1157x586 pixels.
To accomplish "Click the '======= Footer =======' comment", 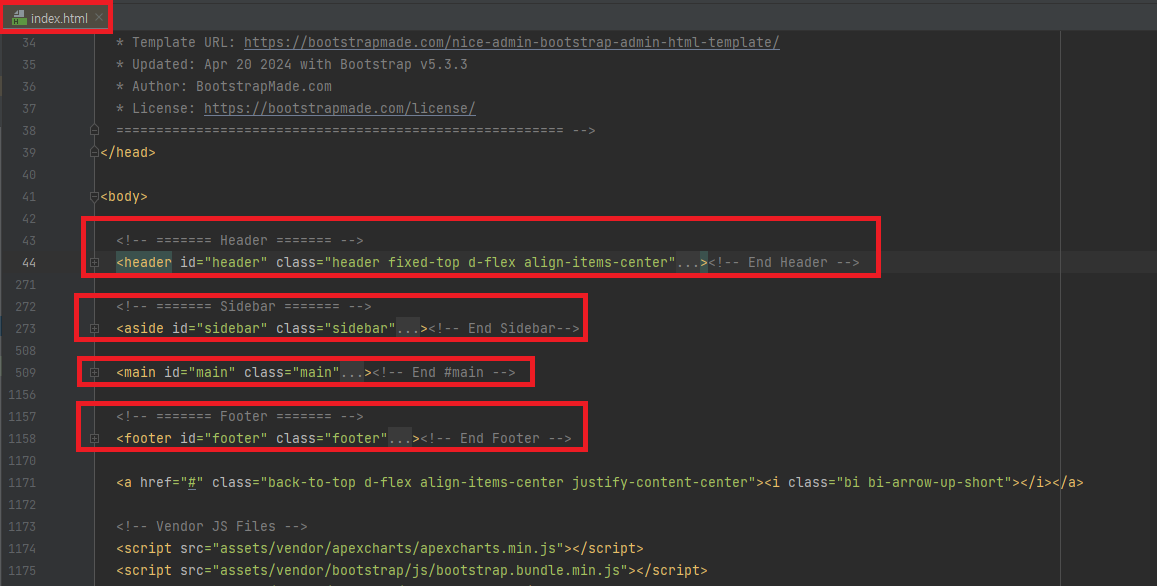I will (240, 416).
